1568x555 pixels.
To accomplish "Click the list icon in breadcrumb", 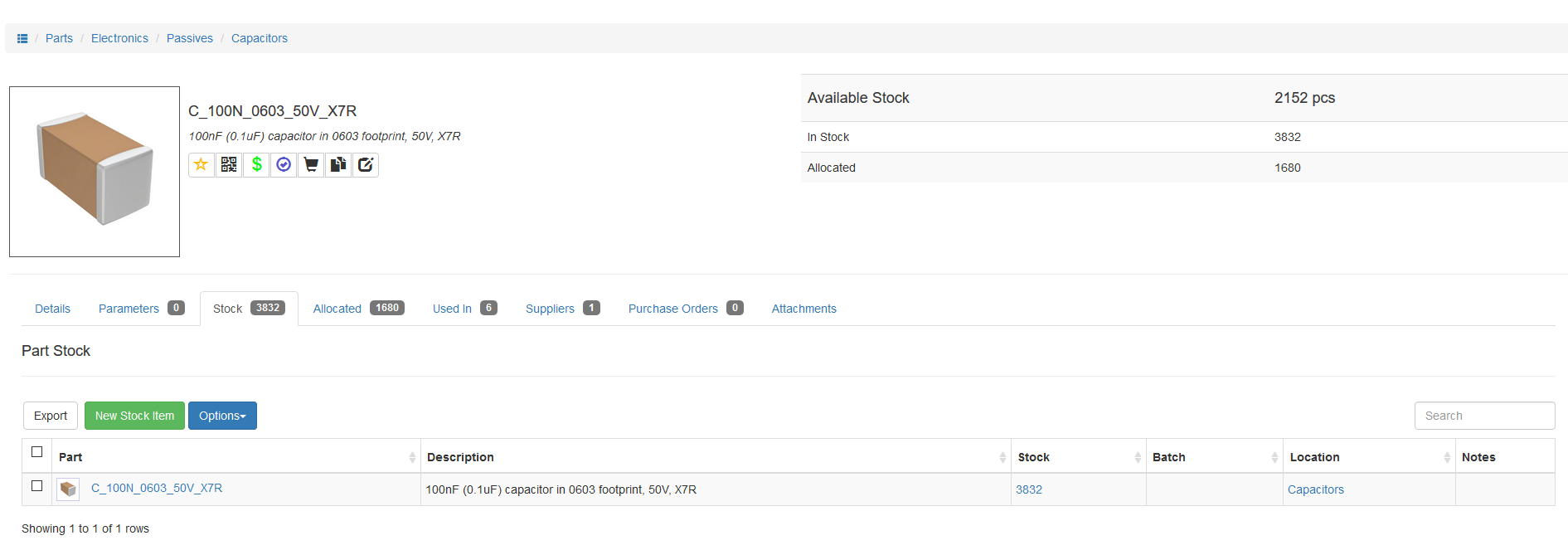I will pos(22,39).
